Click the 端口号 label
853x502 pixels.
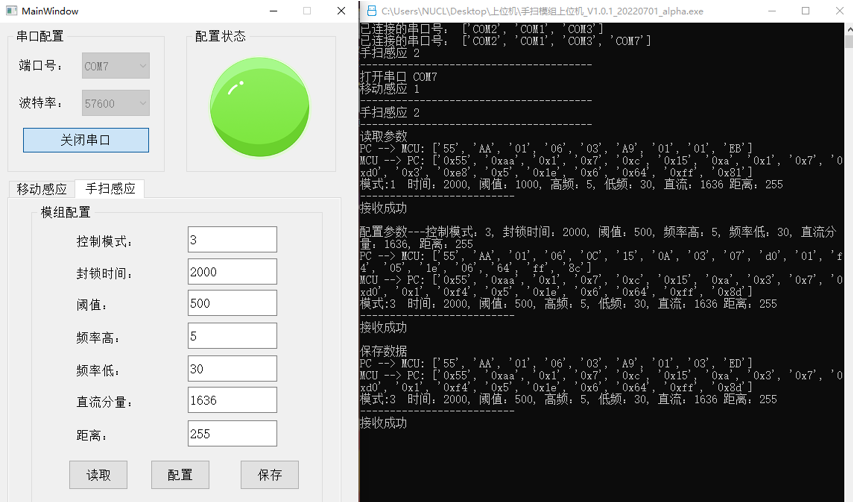pos(40,66)
